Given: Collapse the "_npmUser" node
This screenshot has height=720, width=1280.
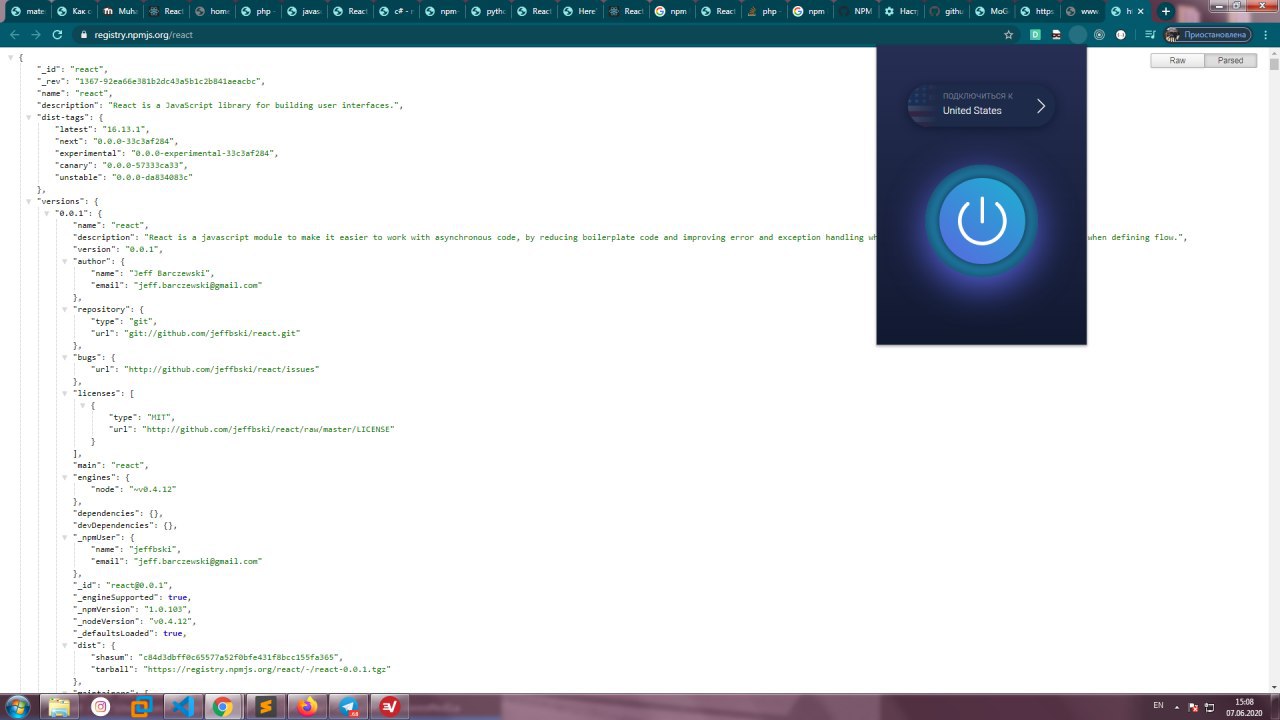Looking at the screenshot, I should point(64,538).
